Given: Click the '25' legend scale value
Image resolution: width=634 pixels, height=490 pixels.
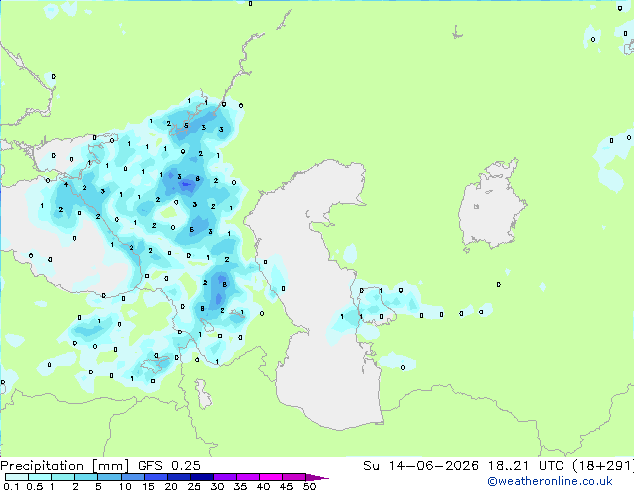Looking at the screenshot, I should (x=194, y=486).
